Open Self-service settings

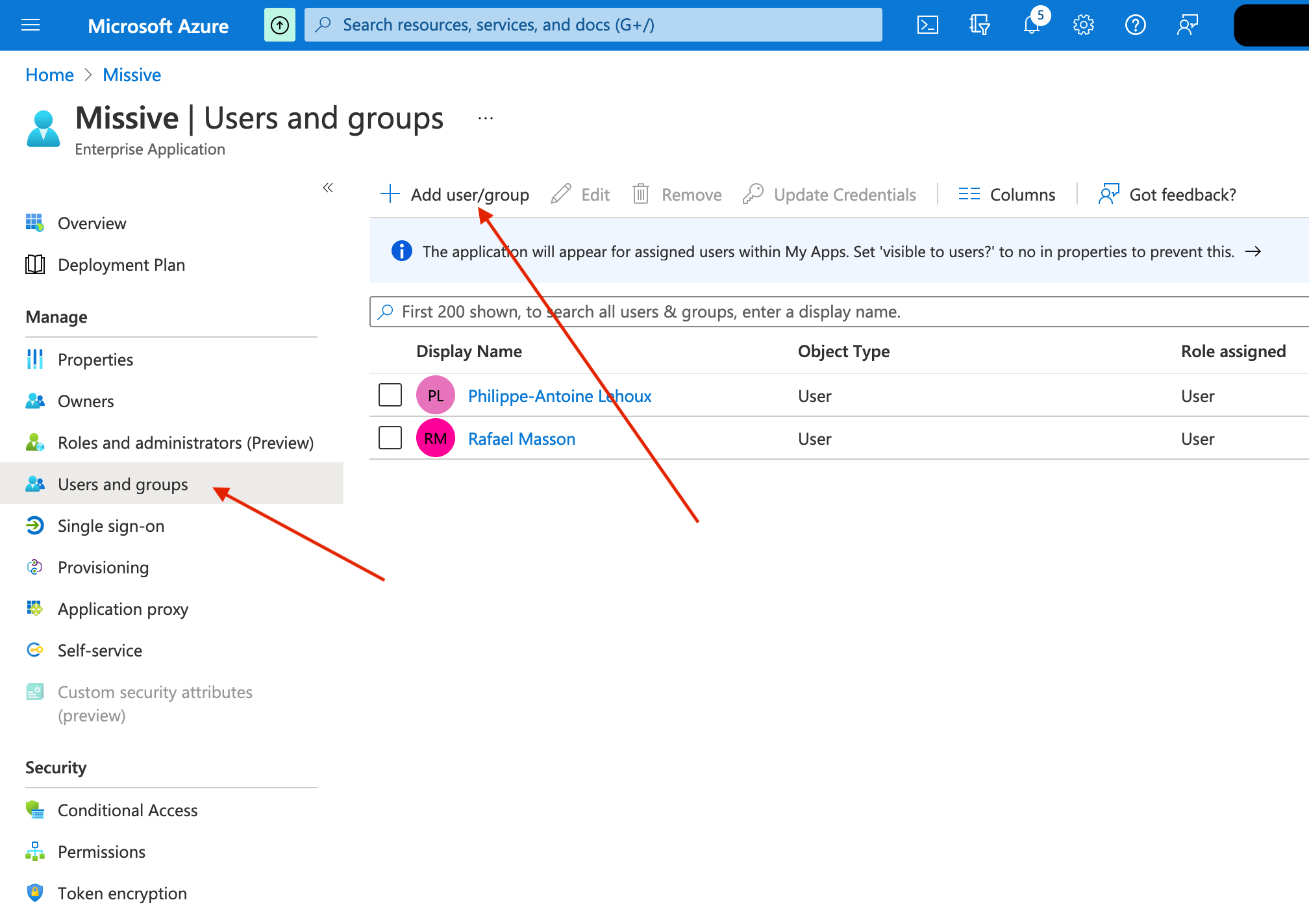coord(100,651)
